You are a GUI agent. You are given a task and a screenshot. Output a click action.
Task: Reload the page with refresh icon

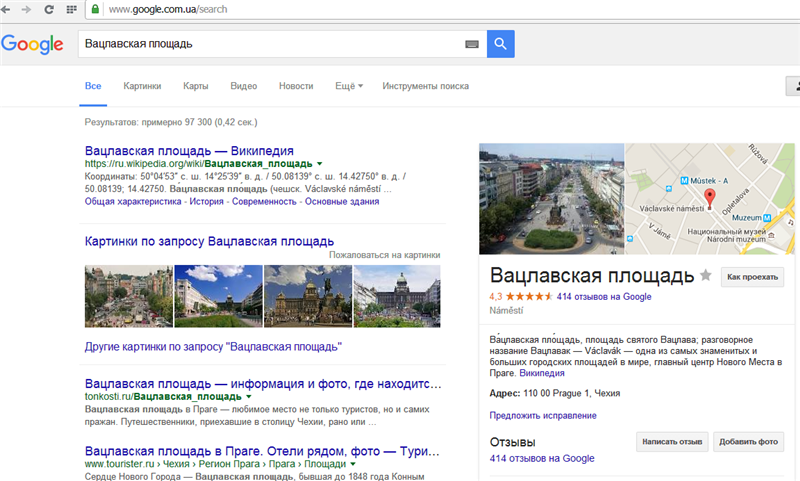(49, 9)
